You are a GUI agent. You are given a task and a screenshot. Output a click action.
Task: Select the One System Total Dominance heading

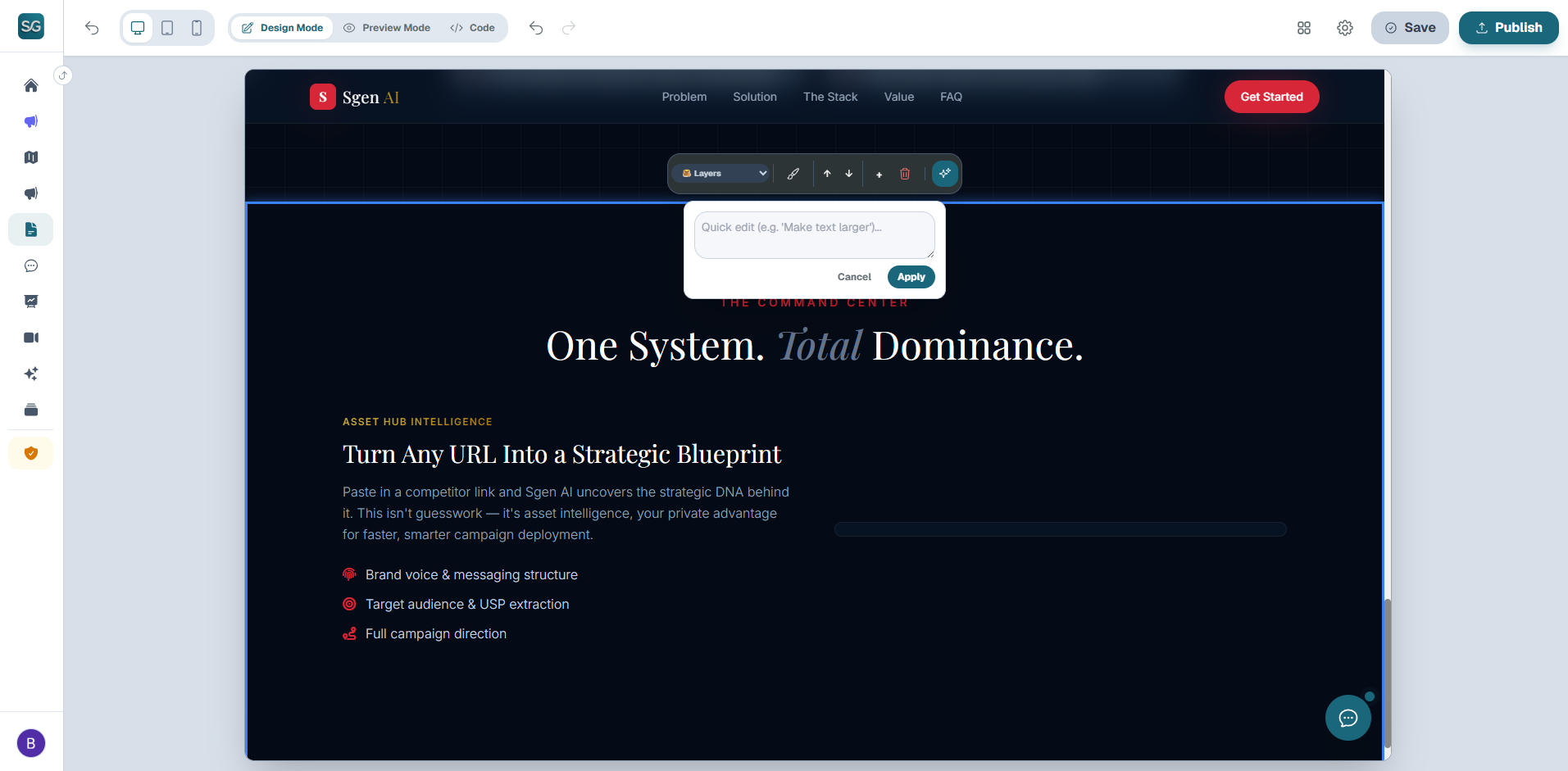(815, 346)
